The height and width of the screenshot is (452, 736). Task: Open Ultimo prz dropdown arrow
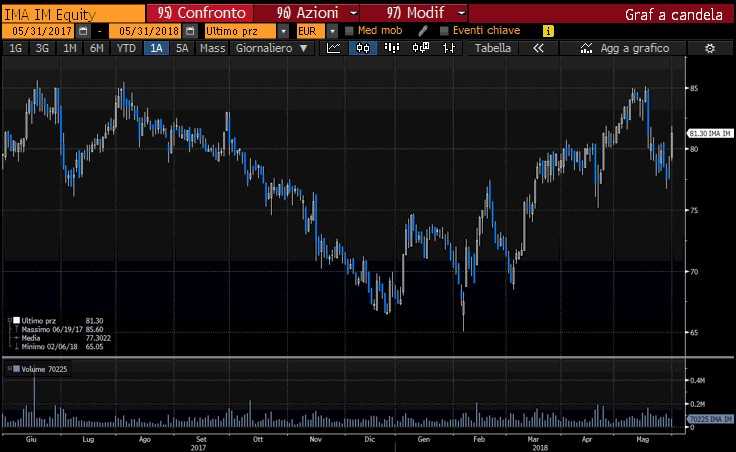[283, 31]
